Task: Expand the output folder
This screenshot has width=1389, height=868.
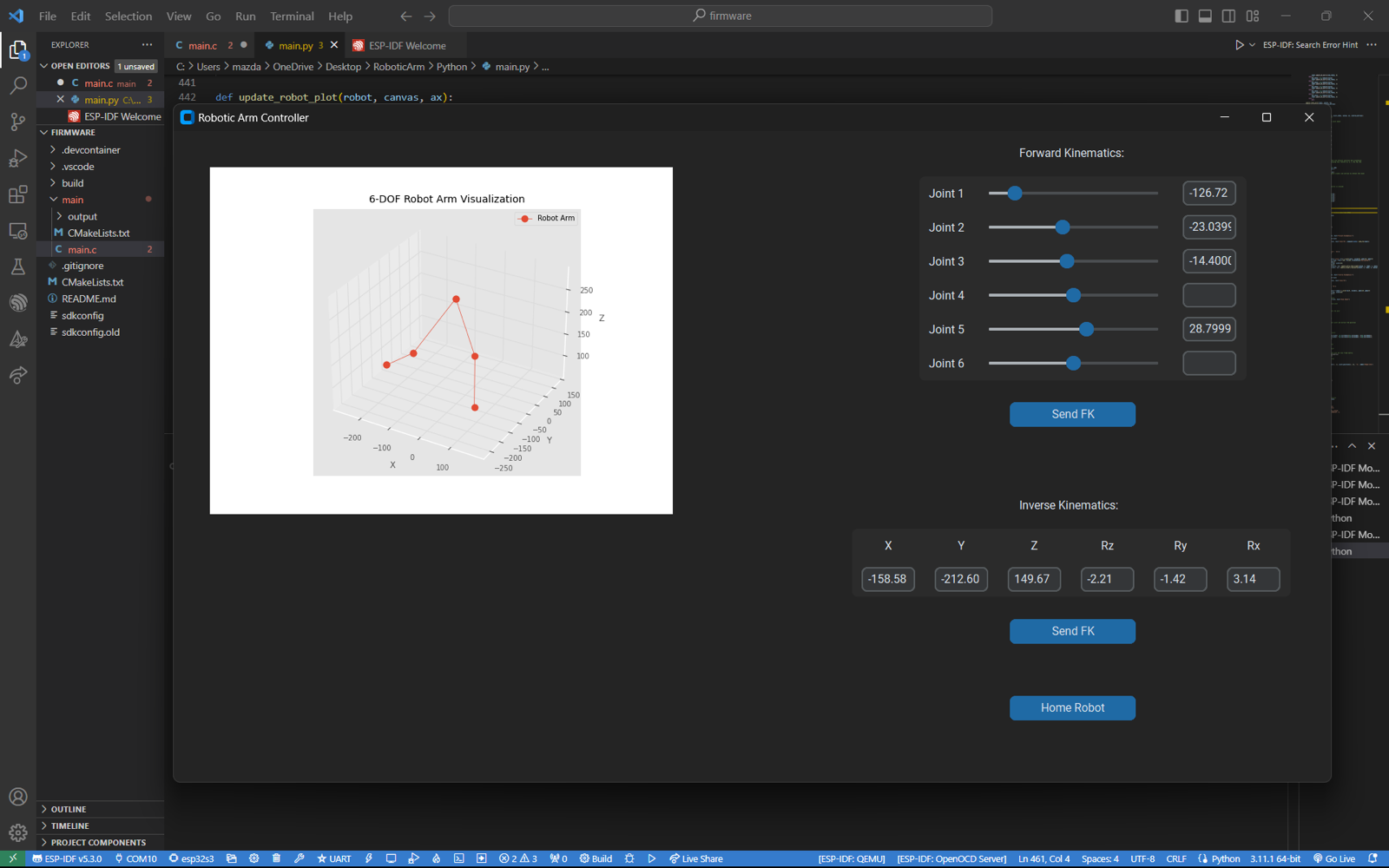Action: click(82, 216)
